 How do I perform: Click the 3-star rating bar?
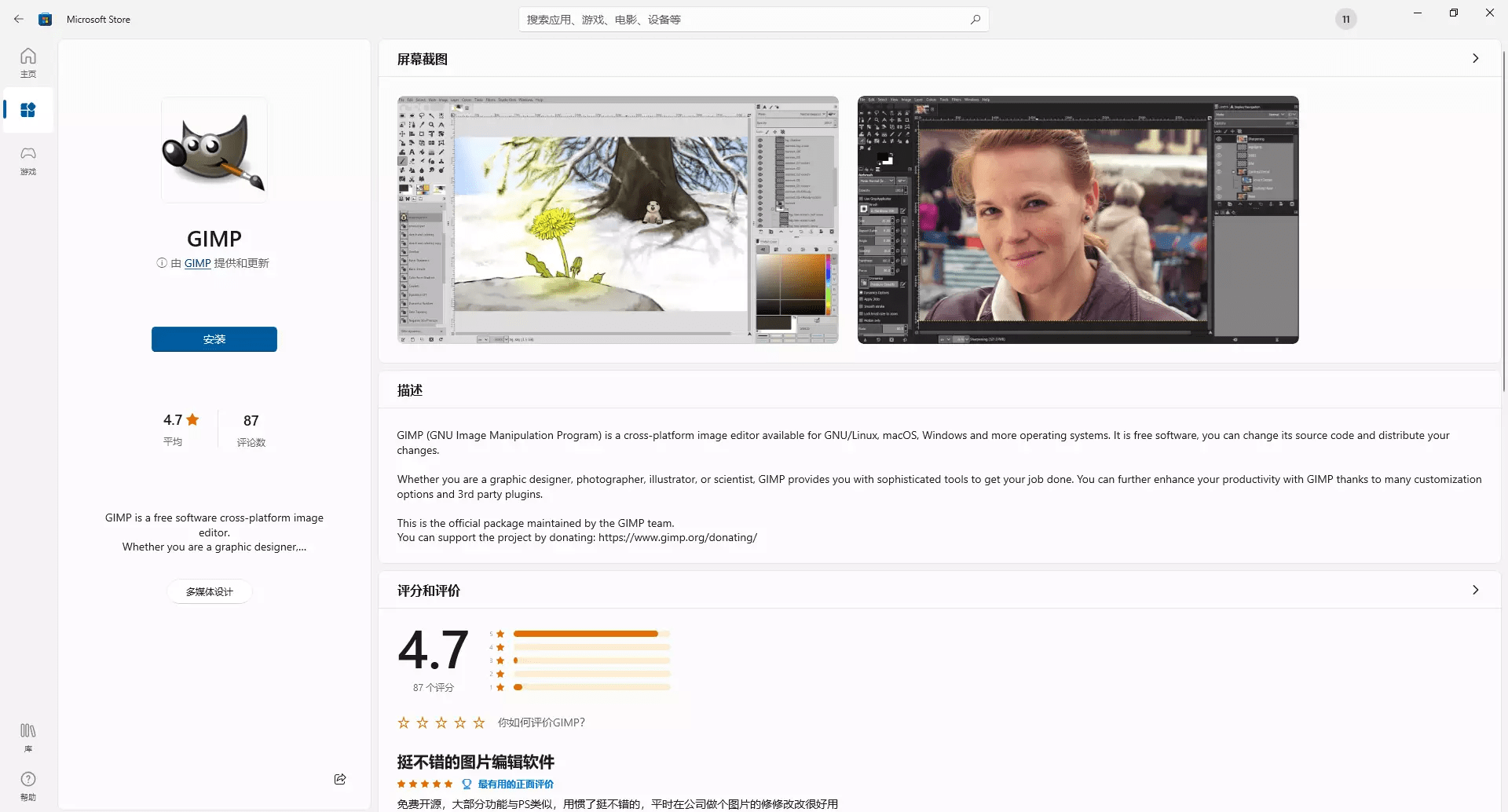592,660
